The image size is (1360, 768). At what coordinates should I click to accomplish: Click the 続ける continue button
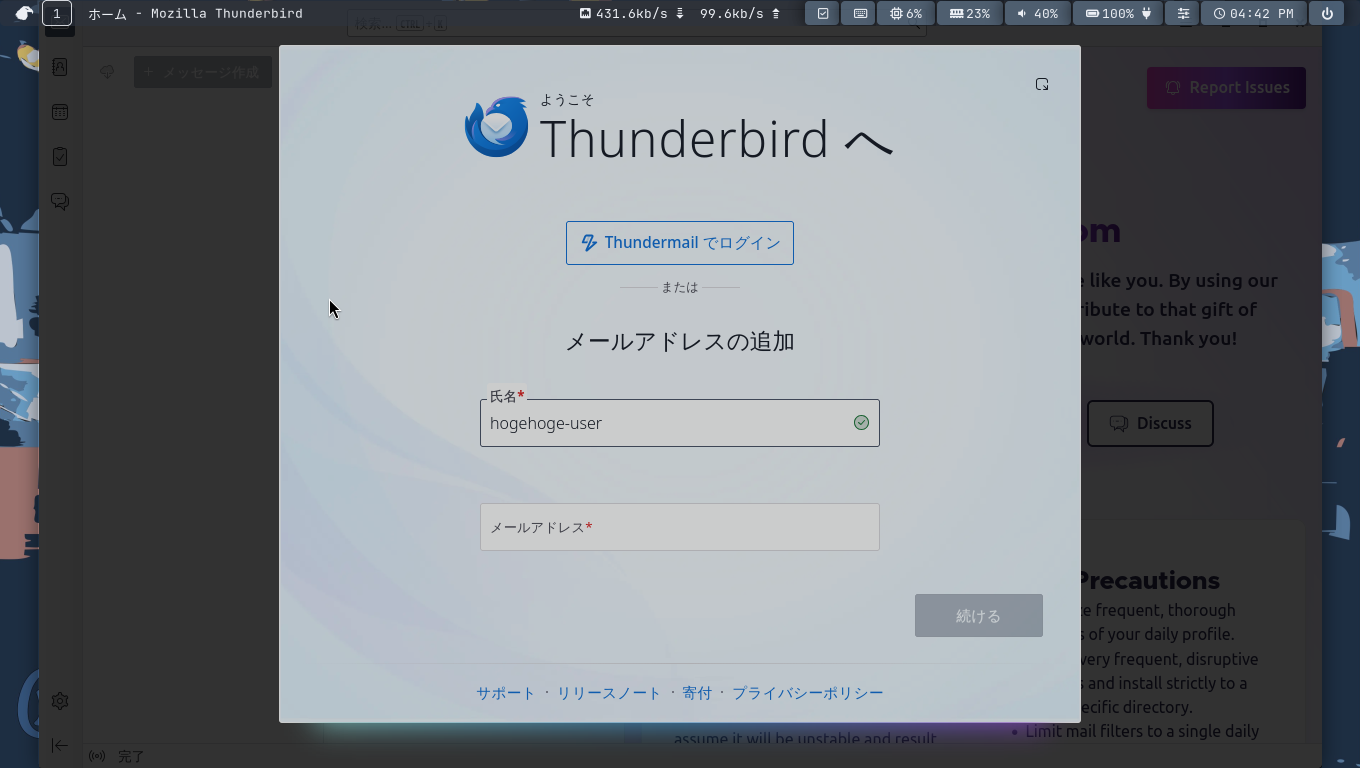pos(979,616)
